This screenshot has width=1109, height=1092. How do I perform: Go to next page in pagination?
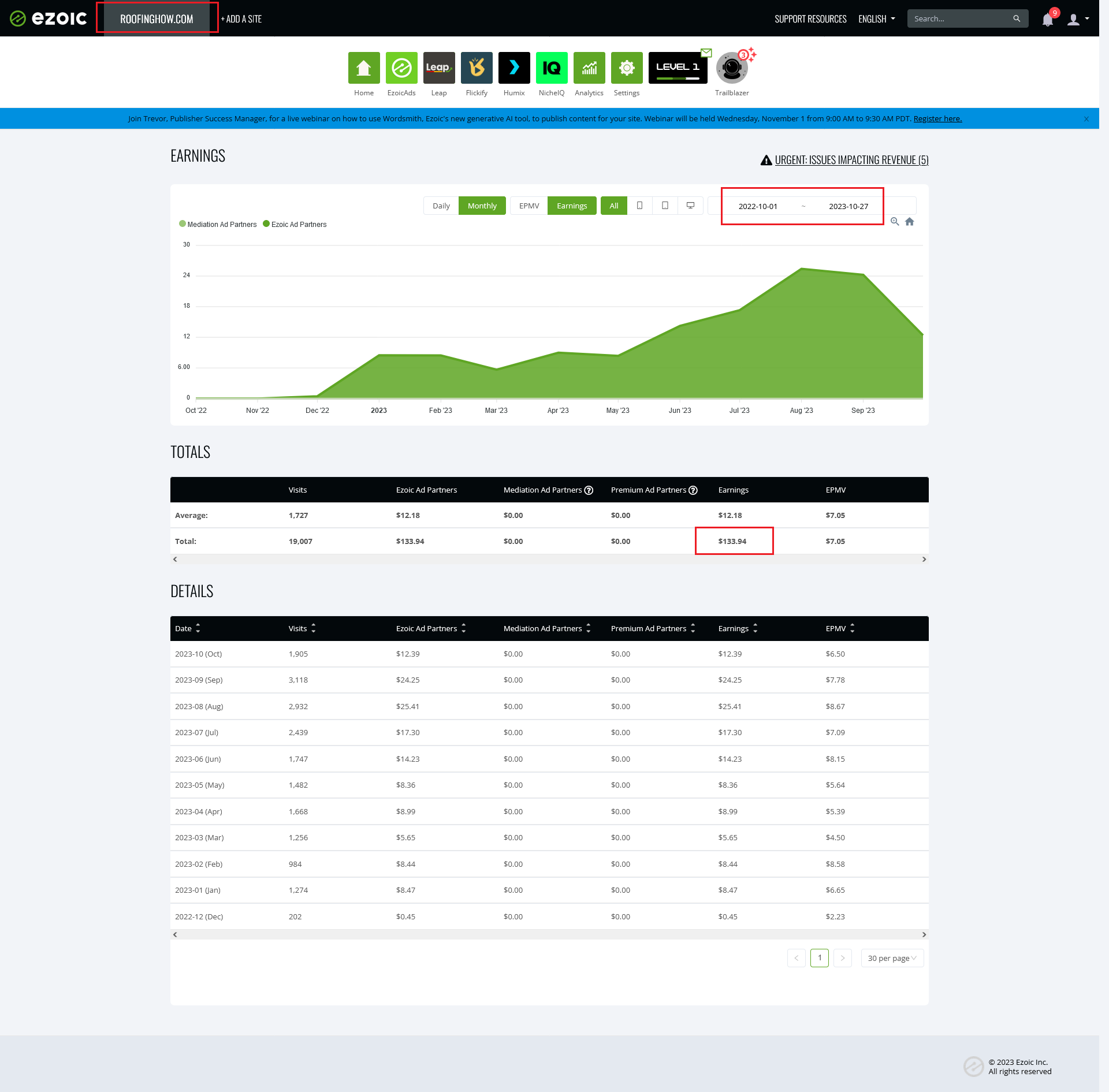tap(843, 958)
